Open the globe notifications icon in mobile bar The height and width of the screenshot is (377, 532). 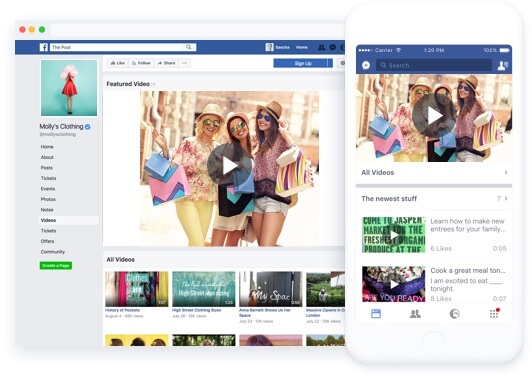coord(455,314)
